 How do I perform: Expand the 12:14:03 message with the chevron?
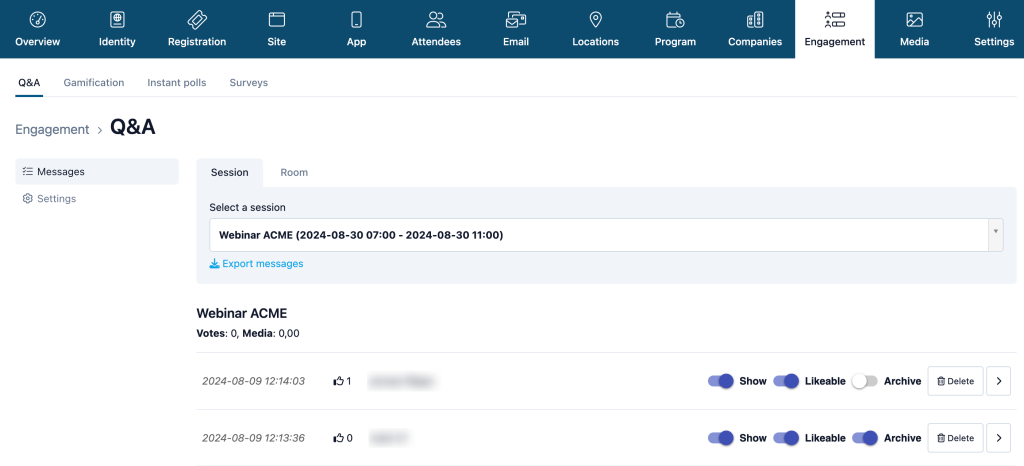[x=999, y=381]
